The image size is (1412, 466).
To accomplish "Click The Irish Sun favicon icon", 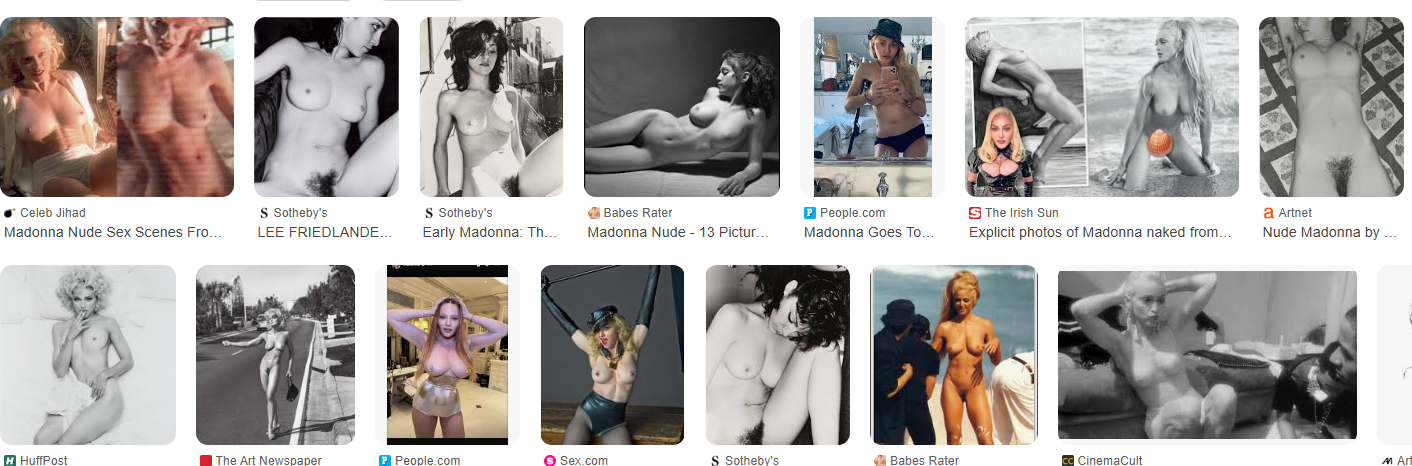I will click(x=975, y=213).
